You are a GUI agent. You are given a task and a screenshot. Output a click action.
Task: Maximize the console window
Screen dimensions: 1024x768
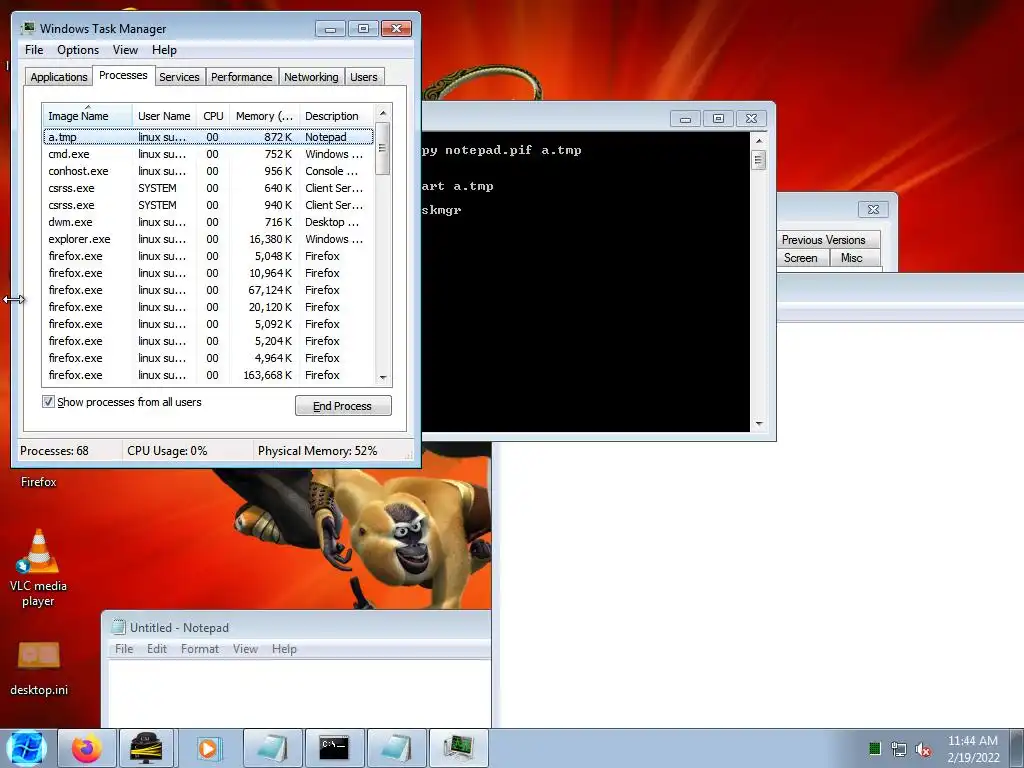(718, 118)
